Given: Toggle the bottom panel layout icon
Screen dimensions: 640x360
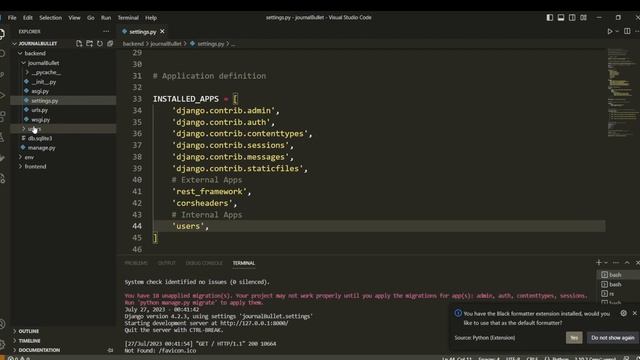Looking at the screenshot, I should (561, 18).
